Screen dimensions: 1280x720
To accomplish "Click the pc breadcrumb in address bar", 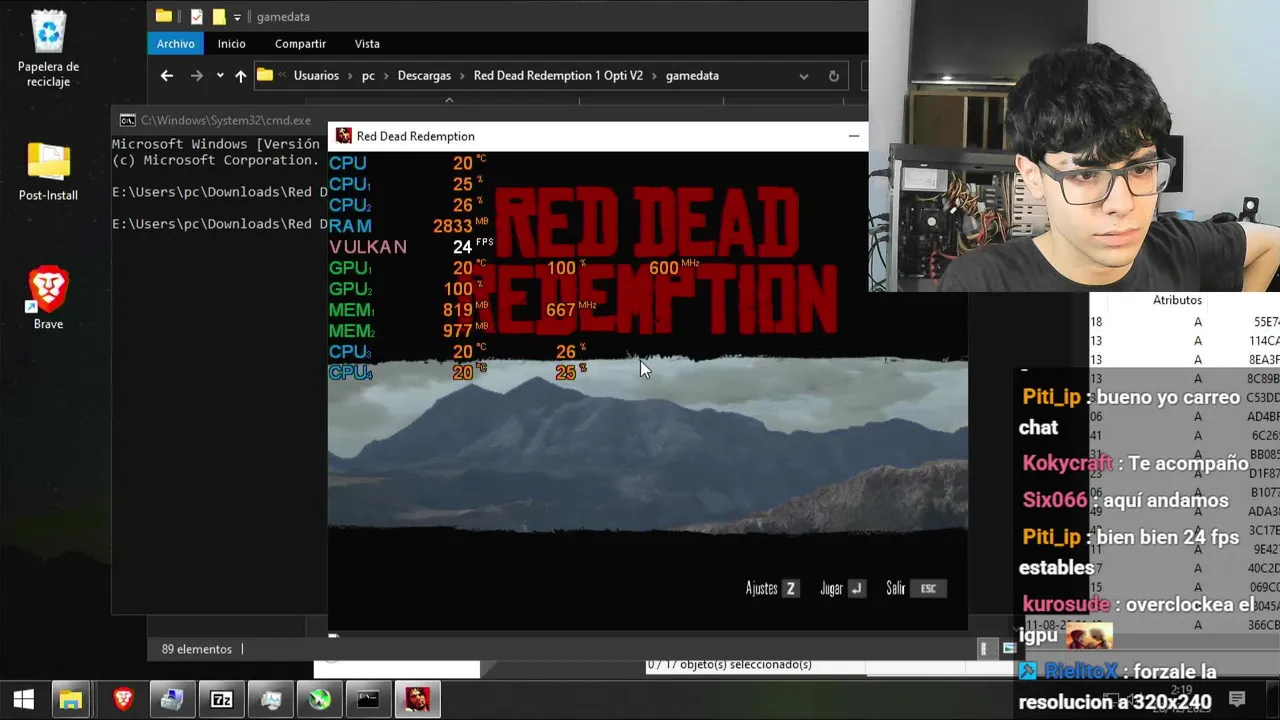I will click(368, 76).
